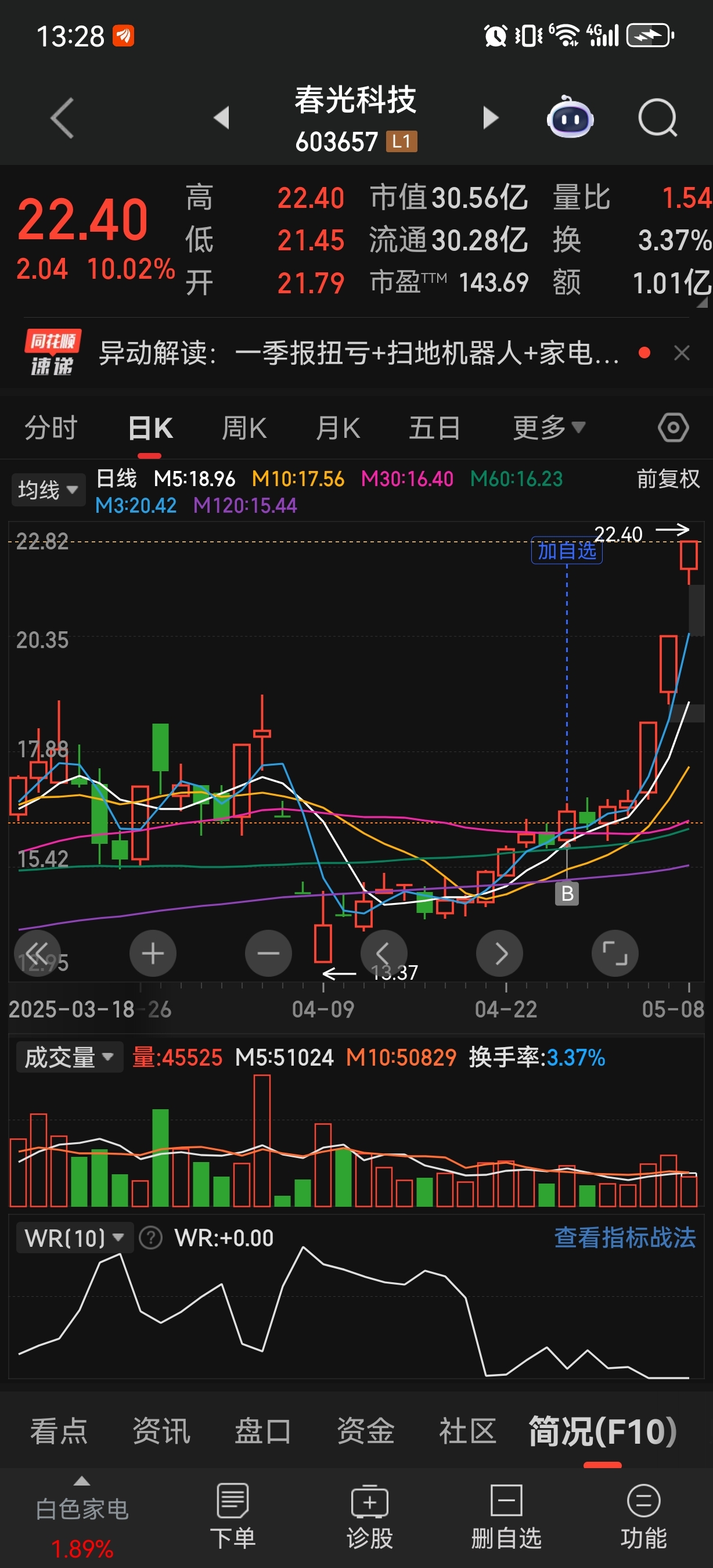Switch to 盘口 bottom tab

pyautogui.click(x=263, y=1430)
